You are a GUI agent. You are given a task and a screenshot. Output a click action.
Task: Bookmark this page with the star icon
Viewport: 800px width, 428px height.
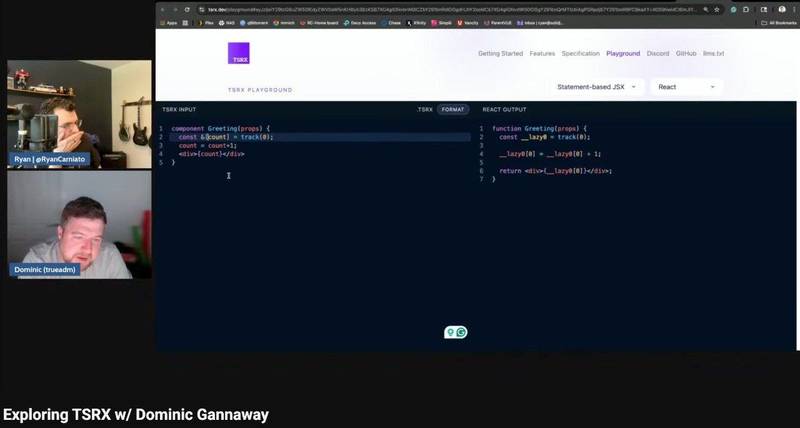[x=717, y=10]
